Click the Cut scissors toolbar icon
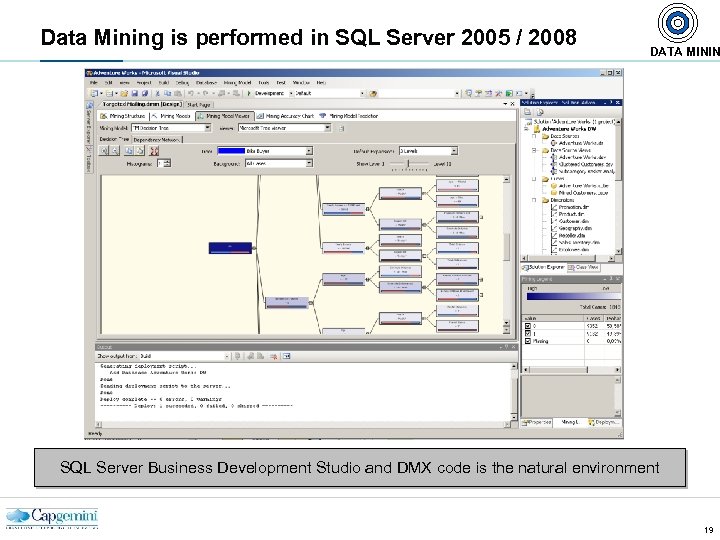Viewport: 720px width, 540px height. [x=157, y=94]
